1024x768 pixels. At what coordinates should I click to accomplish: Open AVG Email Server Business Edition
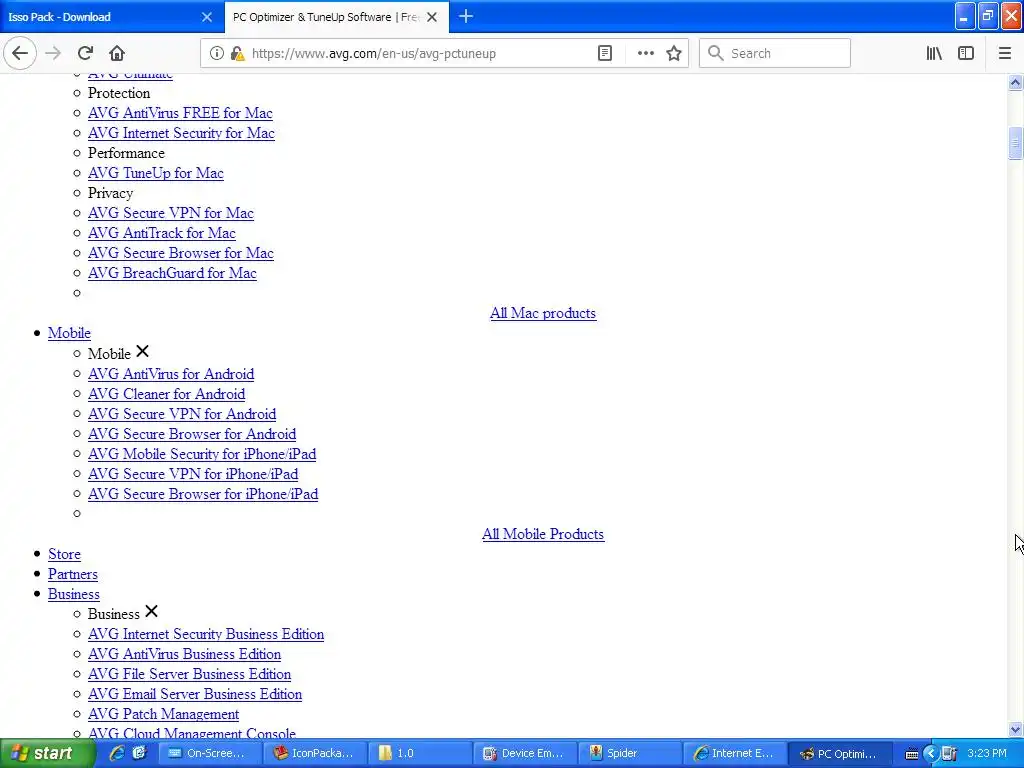195,694
